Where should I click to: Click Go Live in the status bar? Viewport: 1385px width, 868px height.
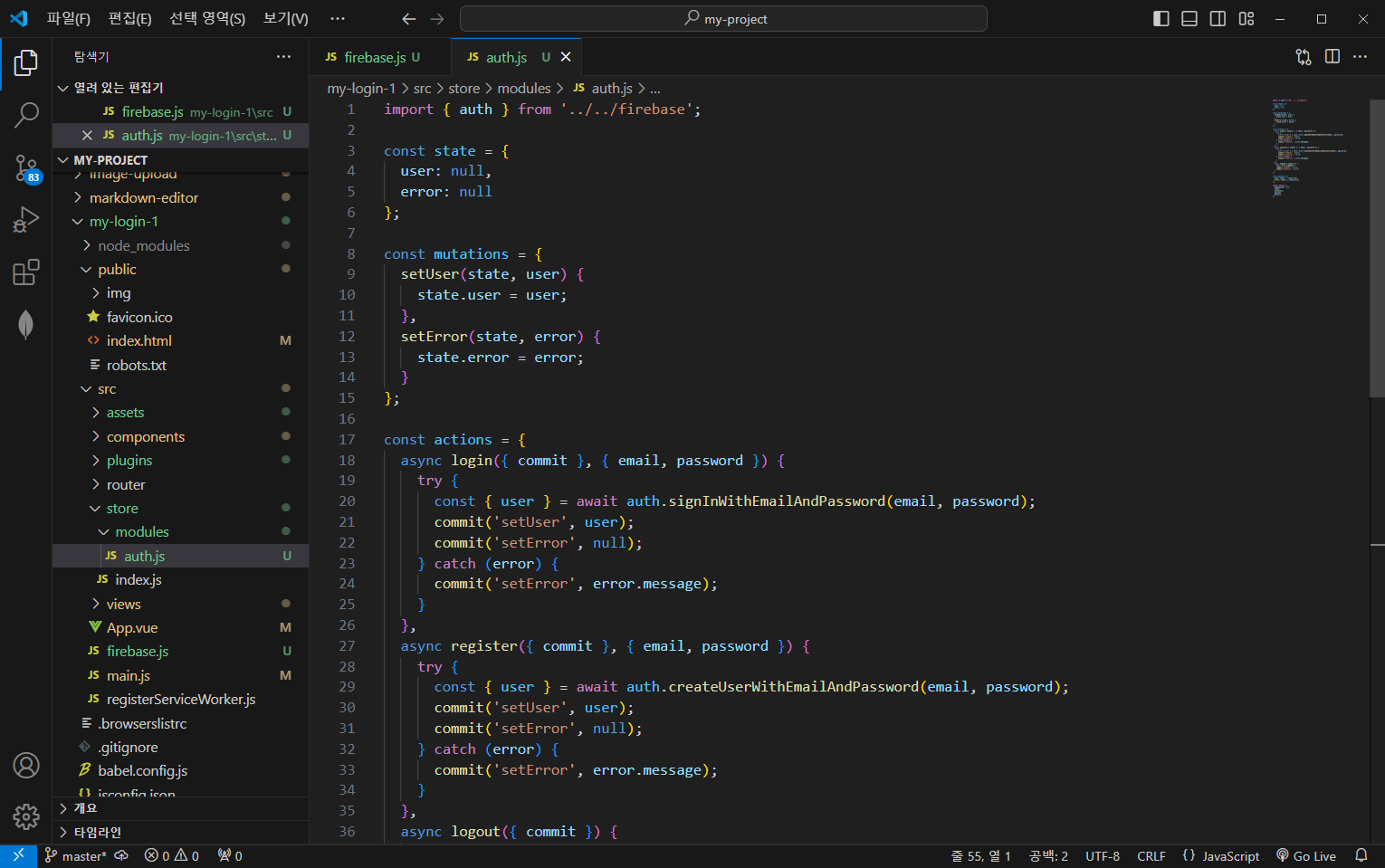point(1306,856)
